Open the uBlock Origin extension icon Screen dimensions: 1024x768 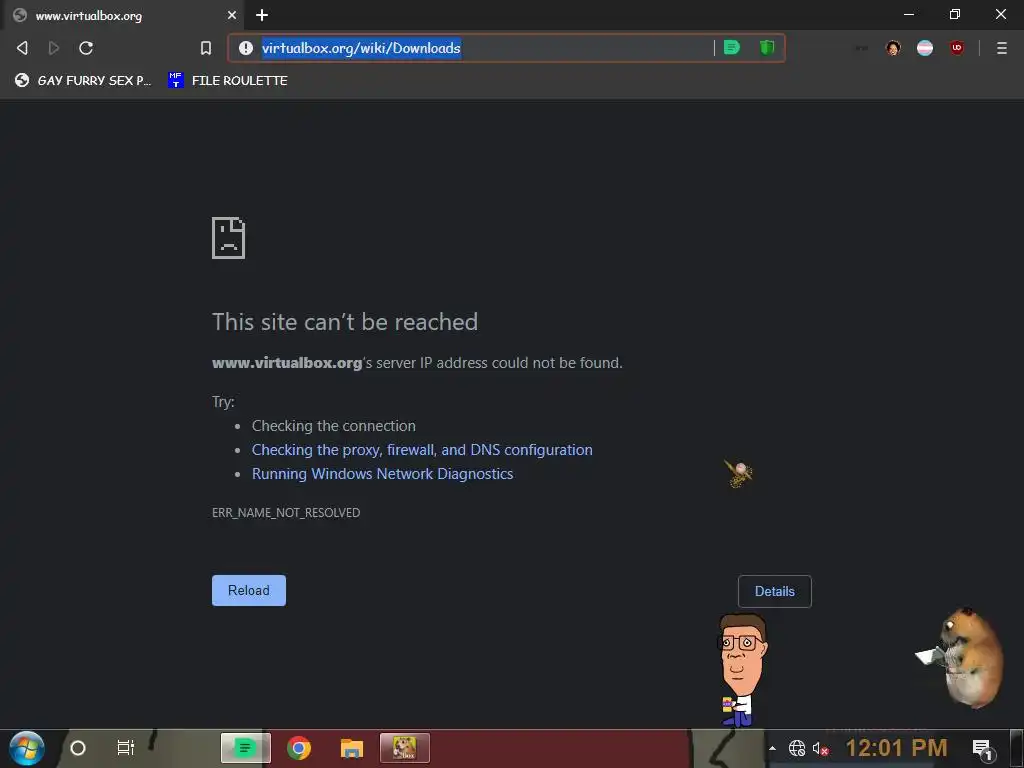[x=957, y=48]
